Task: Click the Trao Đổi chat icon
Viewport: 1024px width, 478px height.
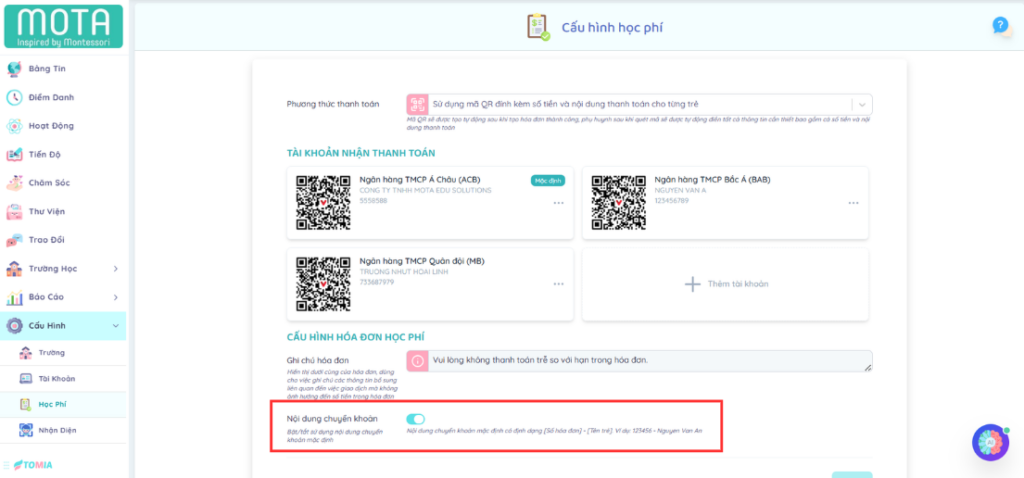Action: (x=14, y=240)
